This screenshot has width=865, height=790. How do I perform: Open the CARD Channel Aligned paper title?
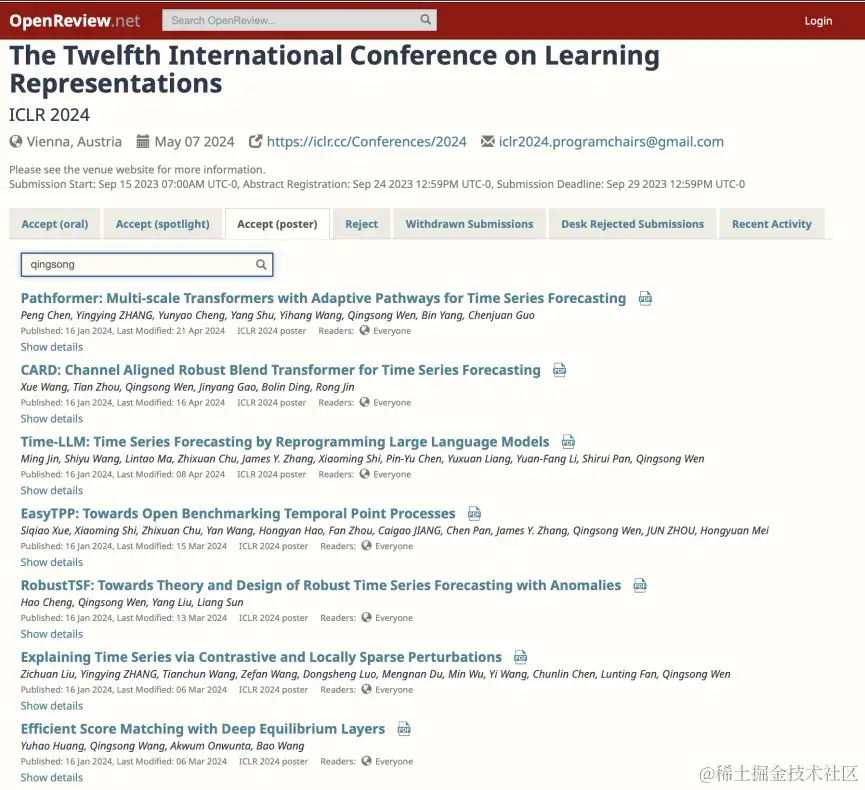[x=280, y=370]
